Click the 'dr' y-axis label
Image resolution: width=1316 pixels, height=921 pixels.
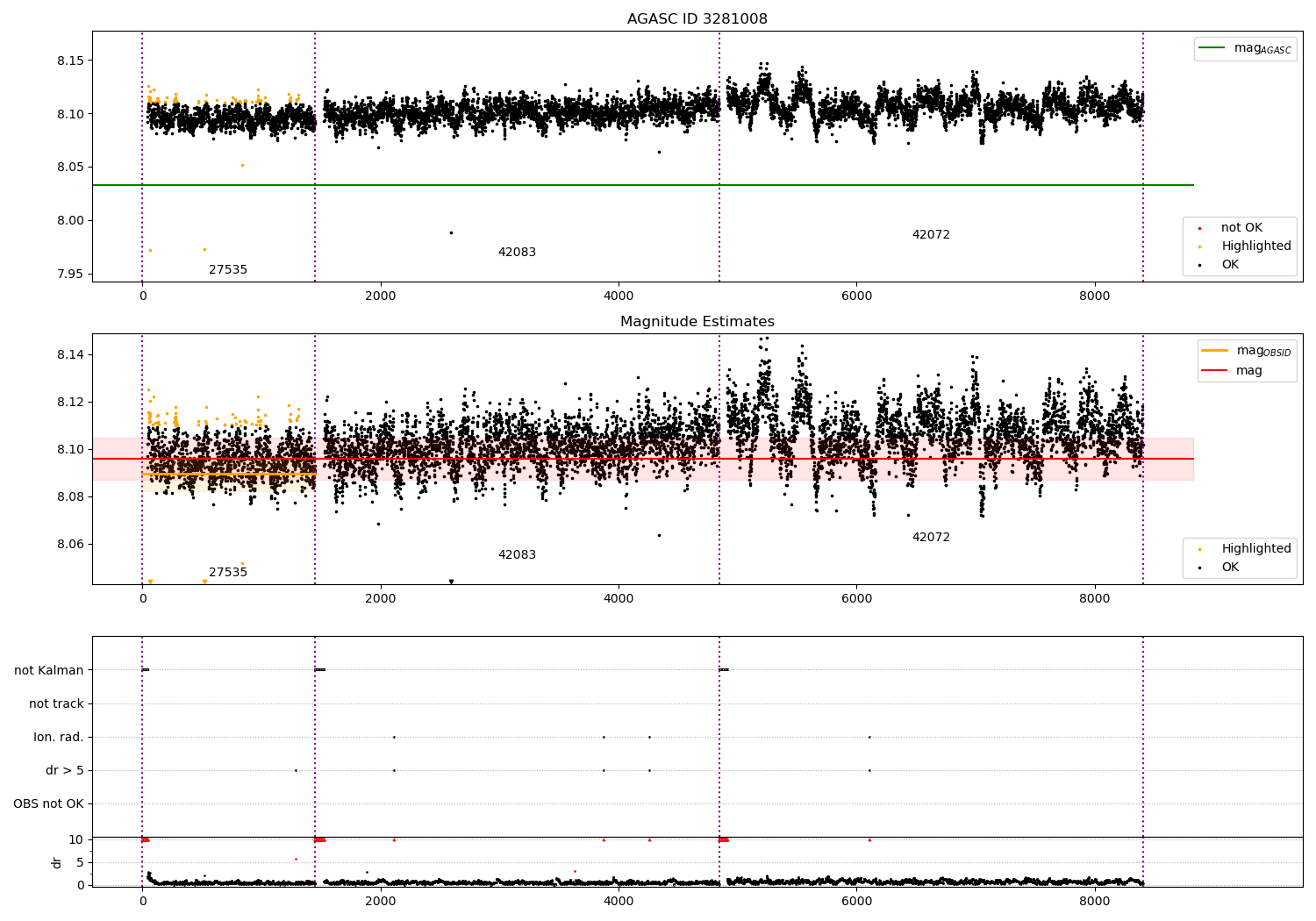point(57,862)
